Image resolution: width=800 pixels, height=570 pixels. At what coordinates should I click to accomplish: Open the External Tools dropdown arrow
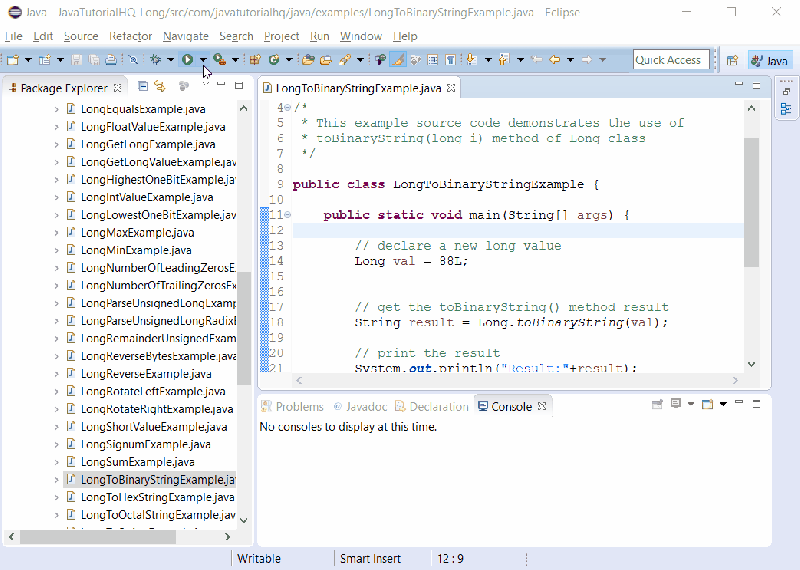(x=235, y=60)
